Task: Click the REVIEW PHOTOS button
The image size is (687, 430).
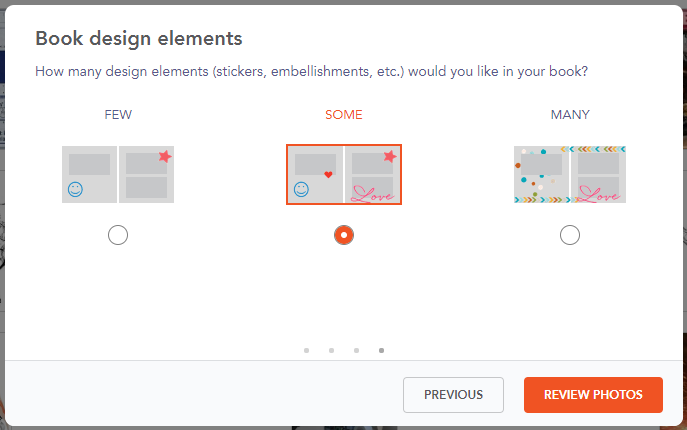Action: point(593,395)
